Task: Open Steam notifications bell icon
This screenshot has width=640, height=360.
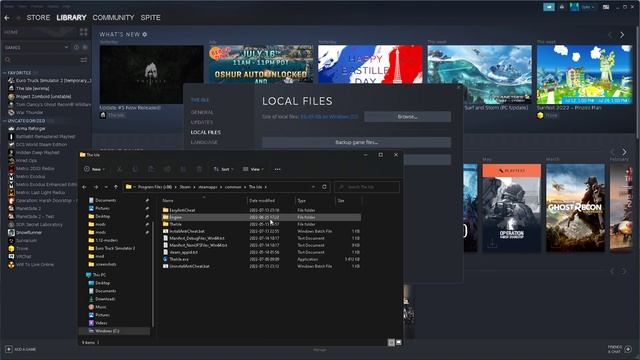Action: [x=562, y=7]
